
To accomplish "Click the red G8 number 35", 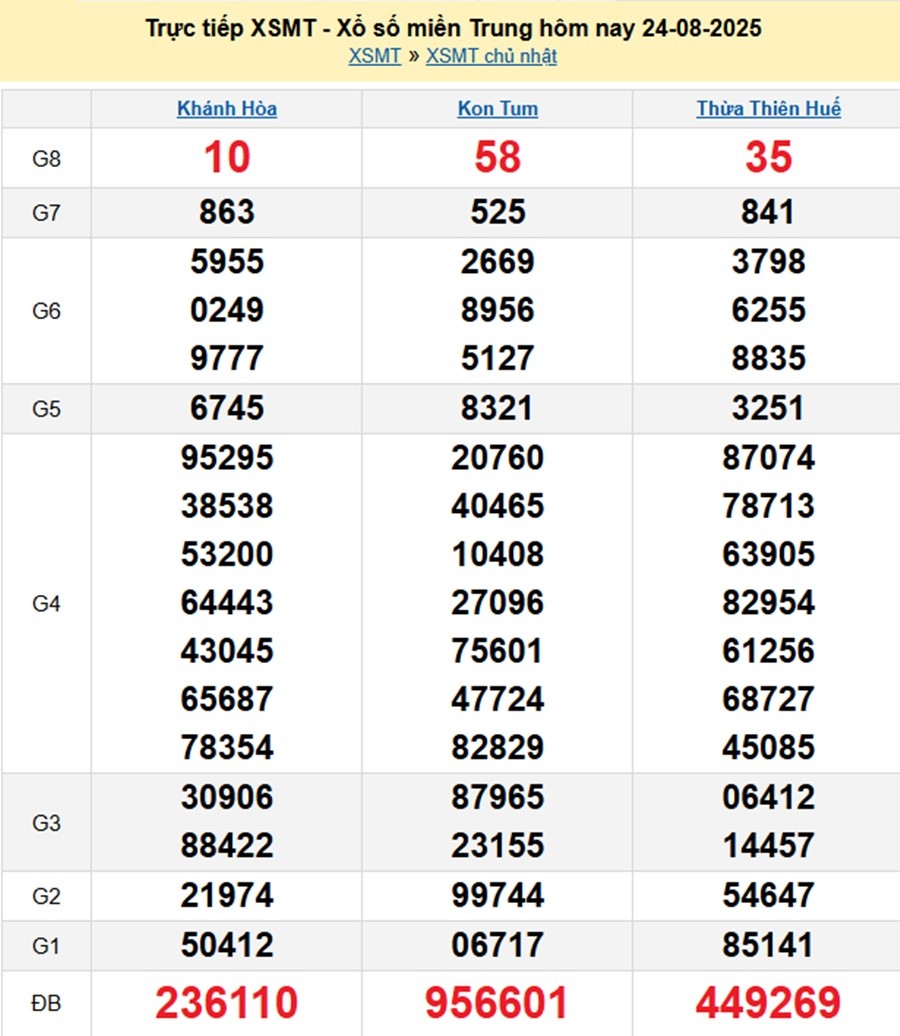I will 768,158.
